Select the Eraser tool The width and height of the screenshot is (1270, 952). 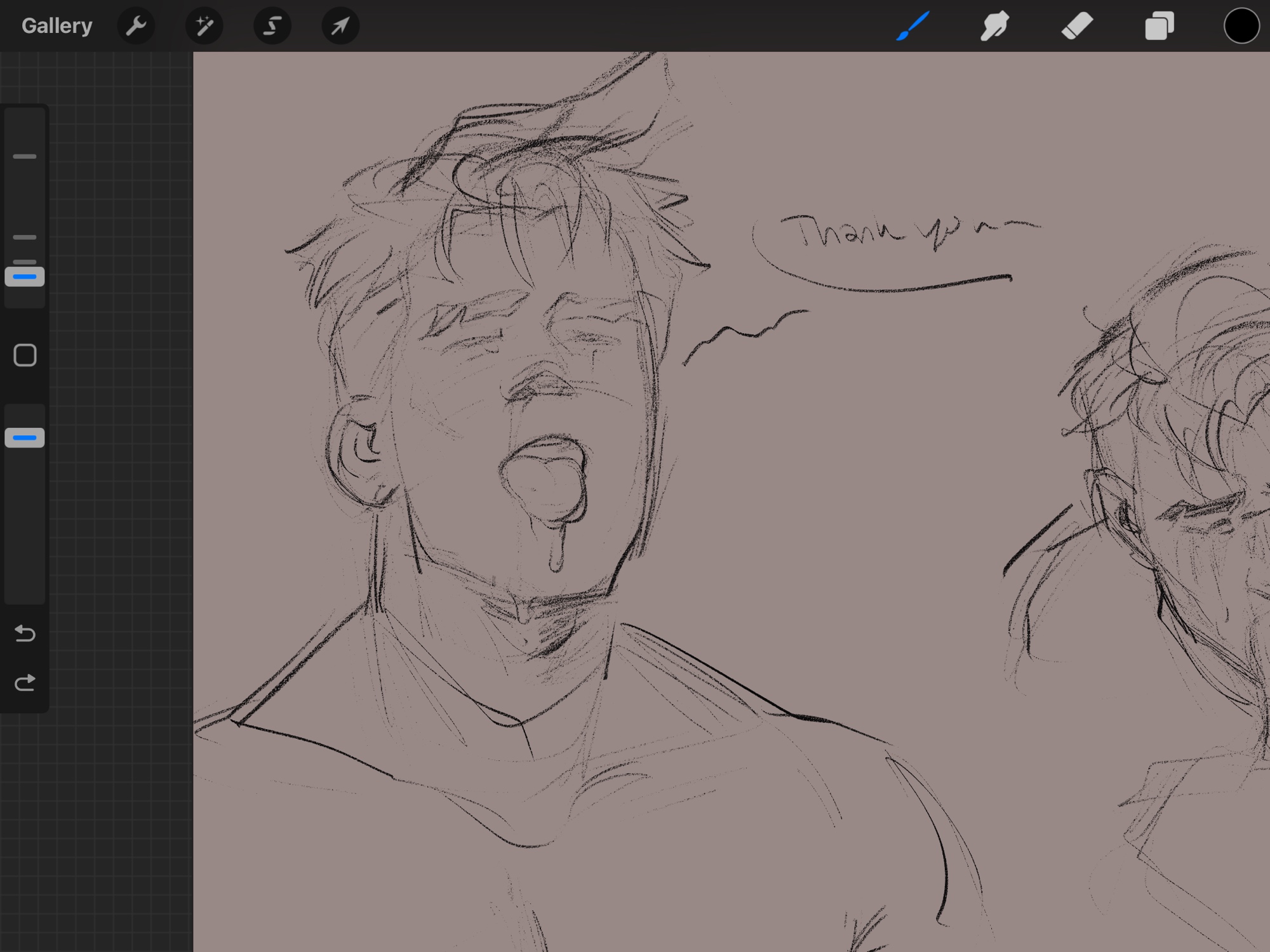click(x=1077, y=26)
